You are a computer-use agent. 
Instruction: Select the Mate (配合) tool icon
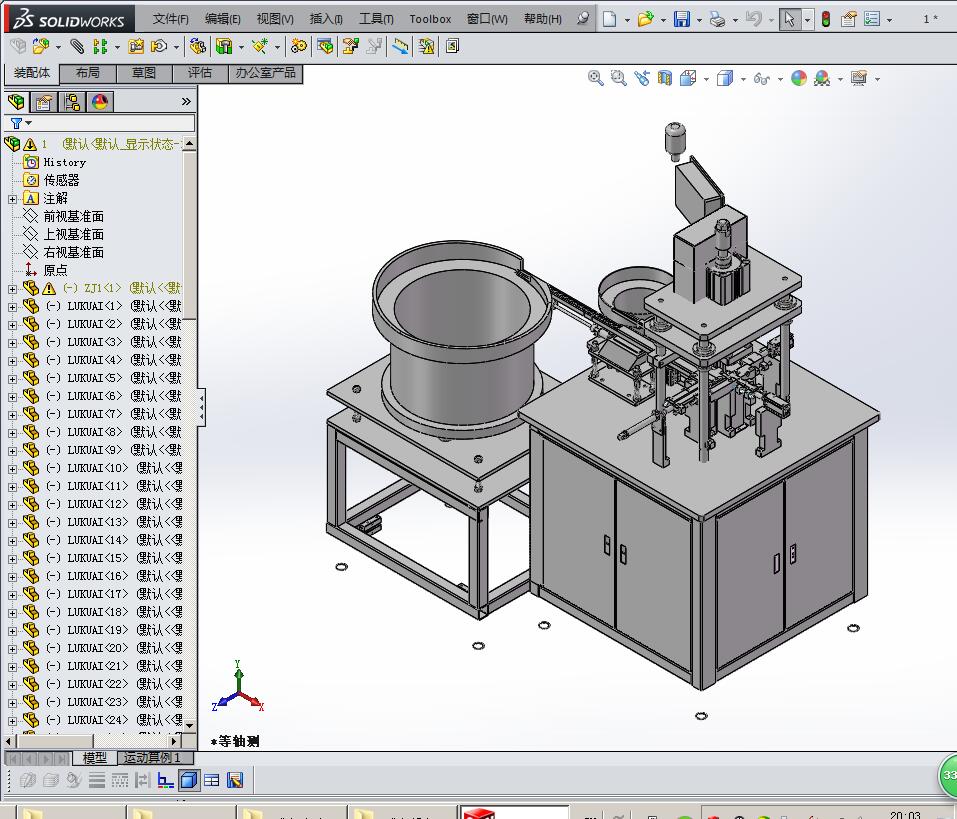click(75, 46)
